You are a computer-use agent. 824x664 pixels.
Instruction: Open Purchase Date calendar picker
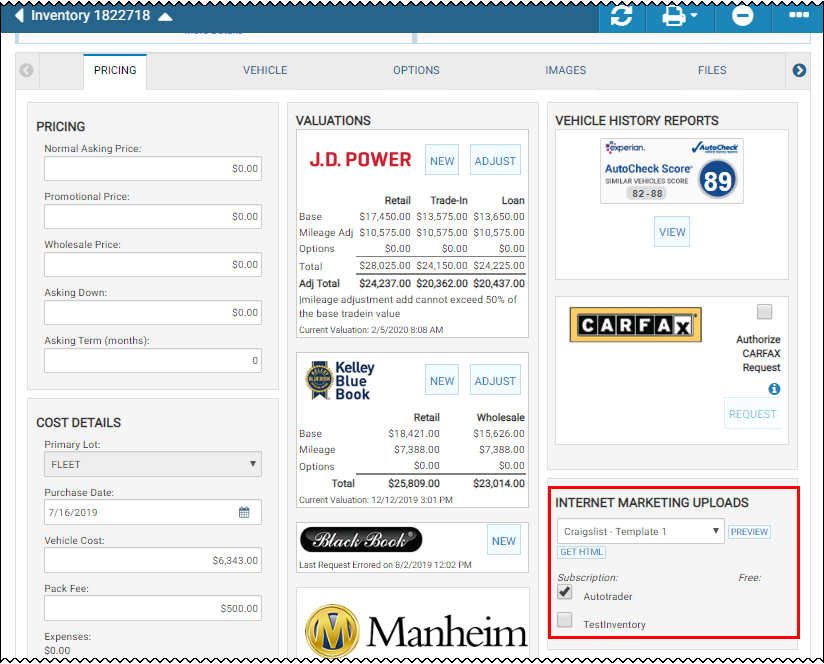tap(244, 513)
